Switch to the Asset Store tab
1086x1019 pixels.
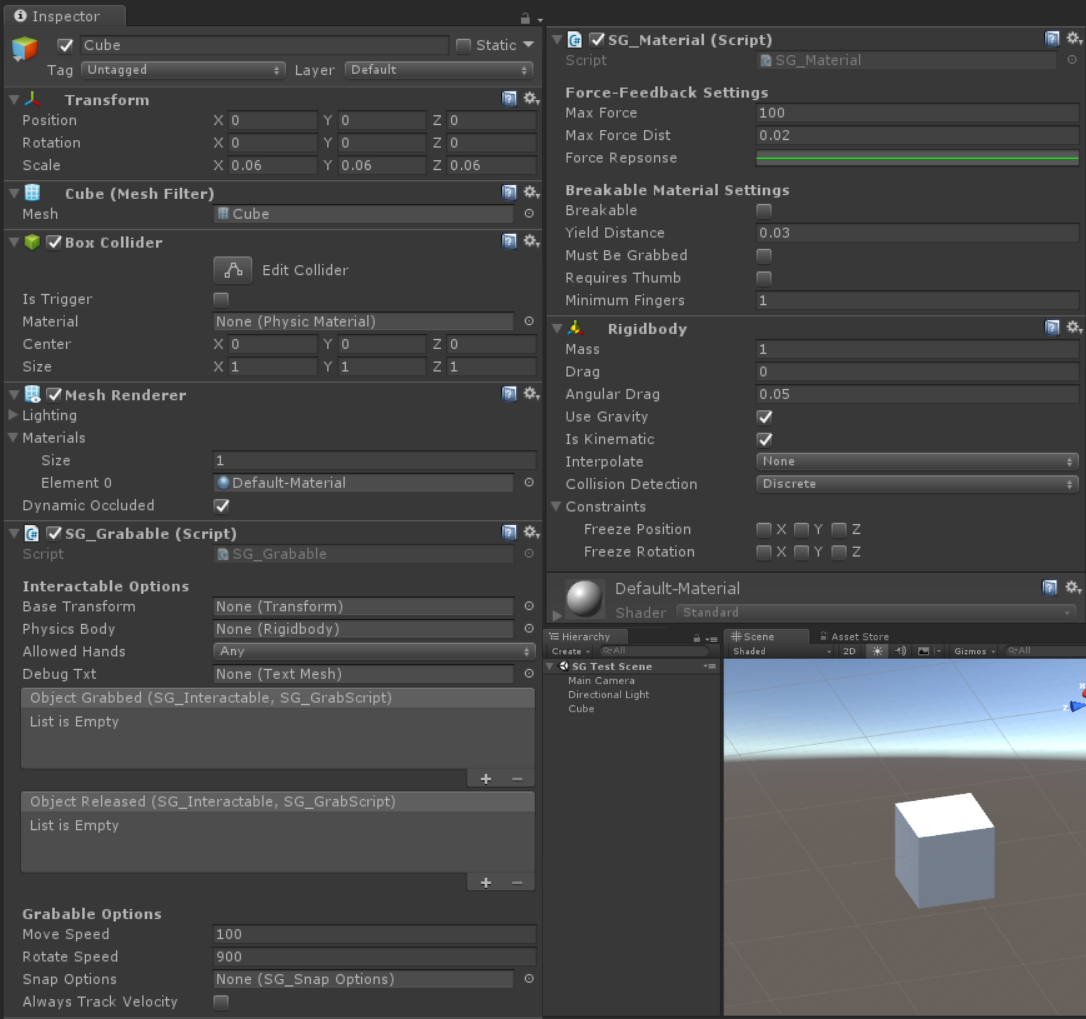(853, 636)
